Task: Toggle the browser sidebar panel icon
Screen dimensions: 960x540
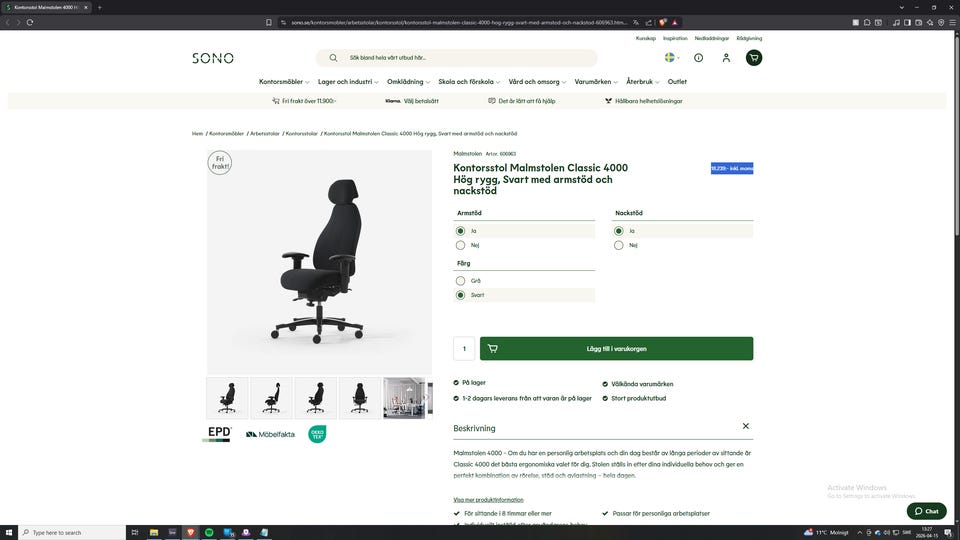Action: tap(907, 22)
